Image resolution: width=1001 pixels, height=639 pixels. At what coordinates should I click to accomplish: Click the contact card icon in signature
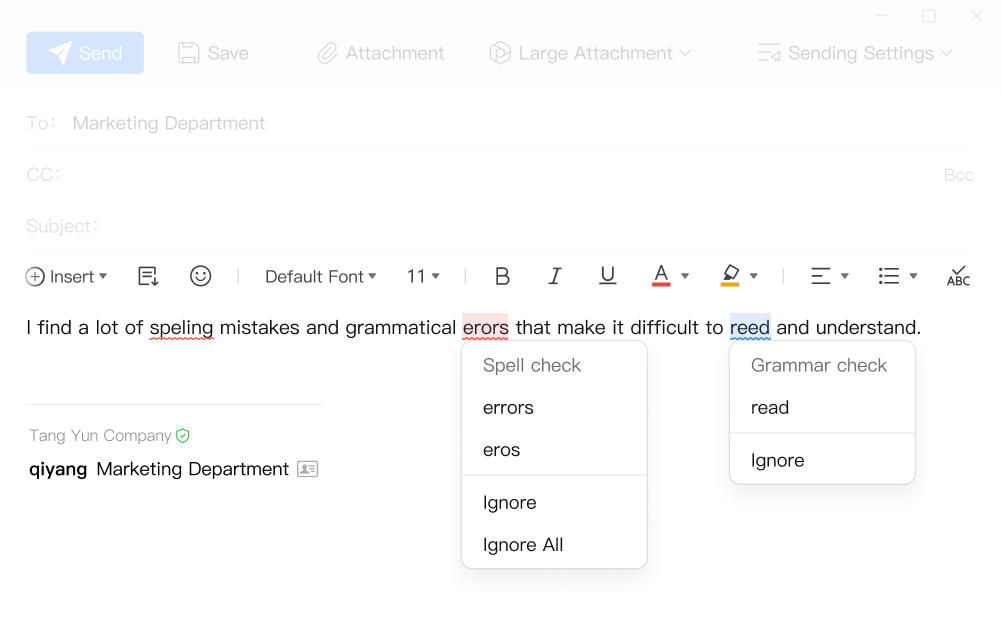tap(307, 469)
